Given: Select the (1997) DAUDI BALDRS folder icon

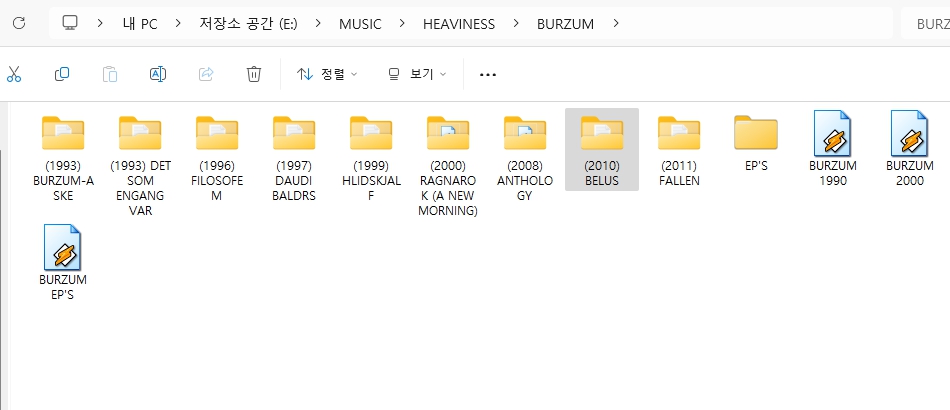Looking at the screenshot, I should (294, 133).
